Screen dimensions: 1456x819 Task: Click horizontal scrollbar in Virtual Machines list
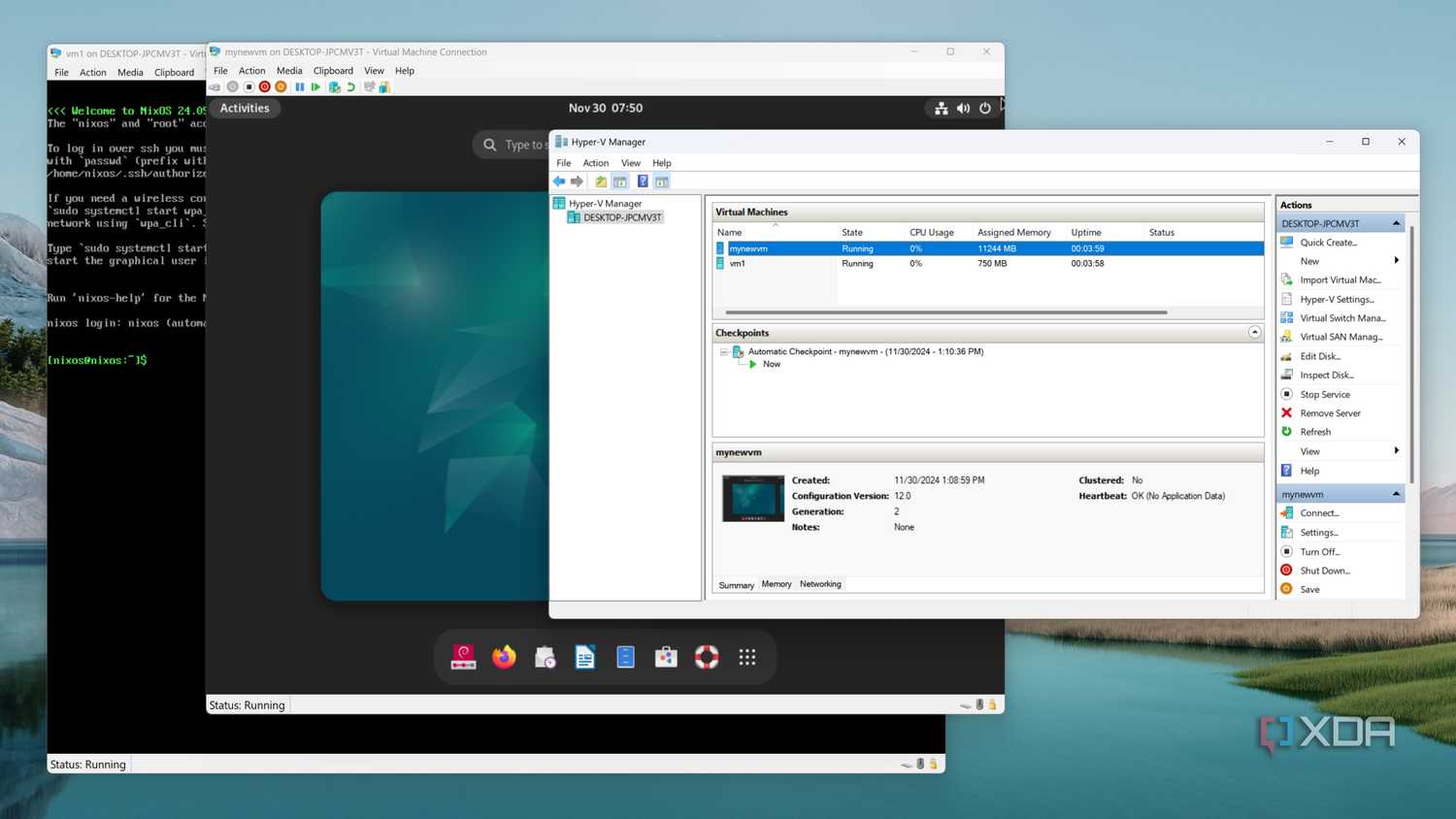946,312
